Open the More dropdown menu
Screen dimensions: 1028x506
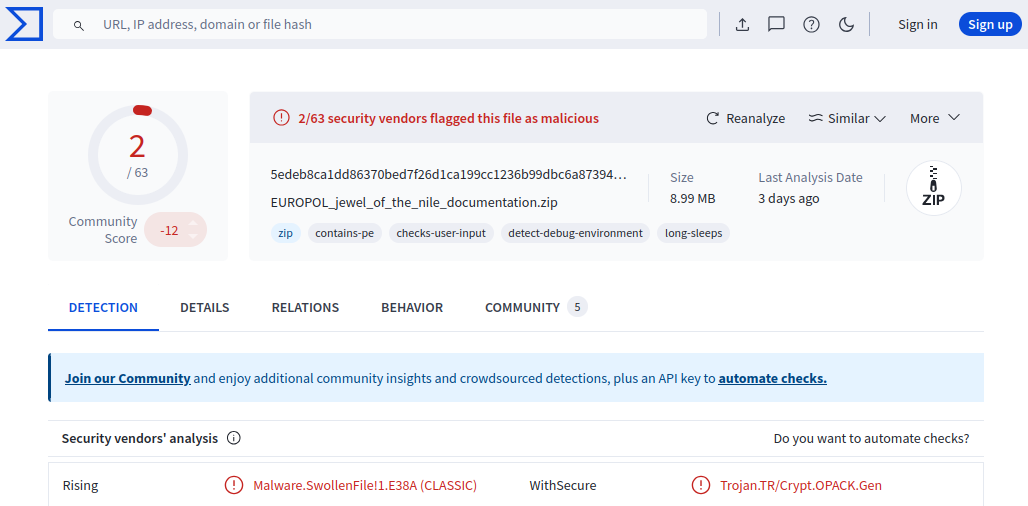935,119
